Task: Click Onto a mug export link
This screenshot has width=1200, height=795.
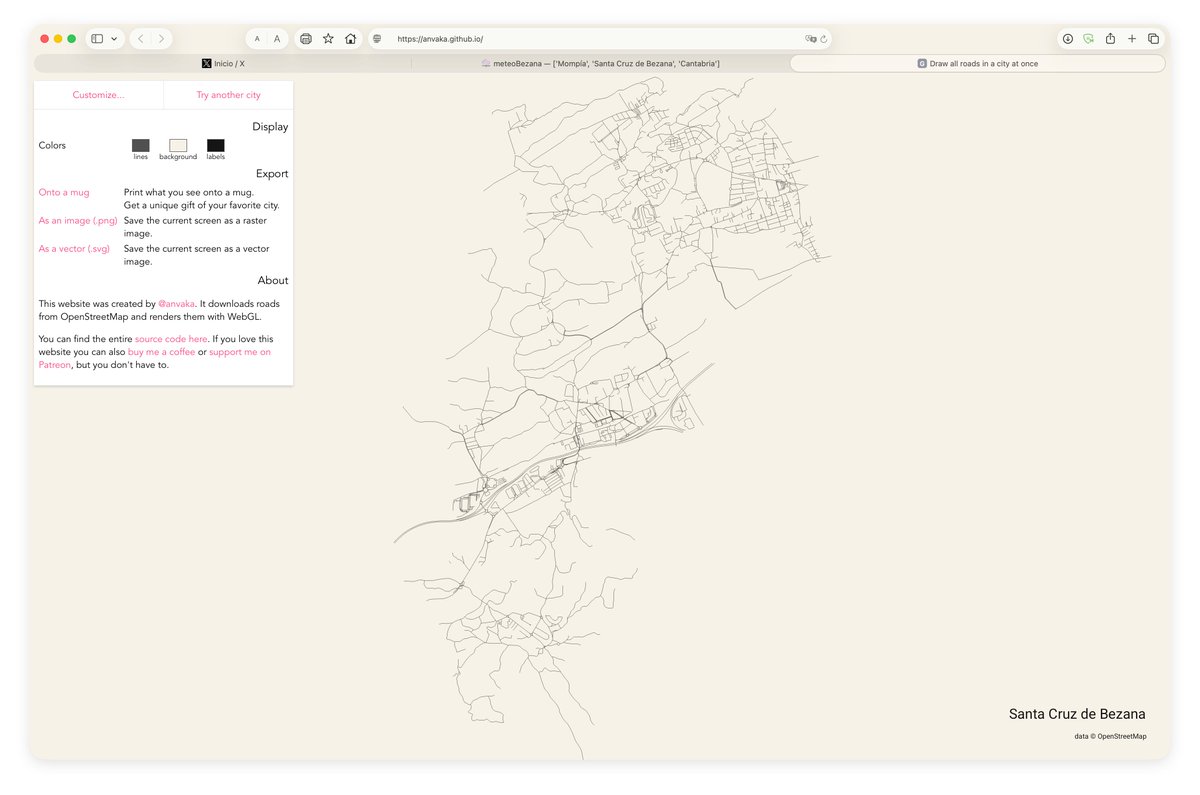Action: 64,191
